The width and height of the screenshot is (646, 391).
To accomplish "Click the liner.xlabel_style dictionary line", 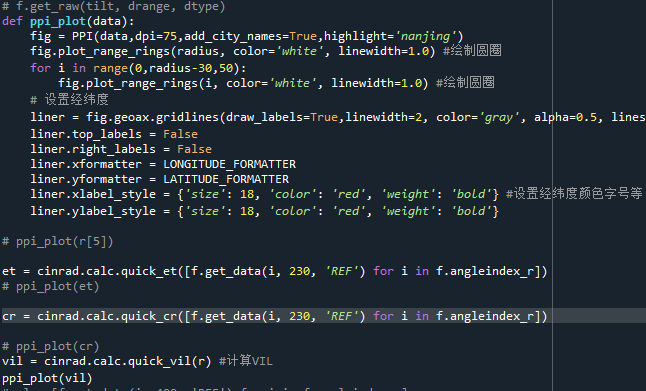I will 264,194.
